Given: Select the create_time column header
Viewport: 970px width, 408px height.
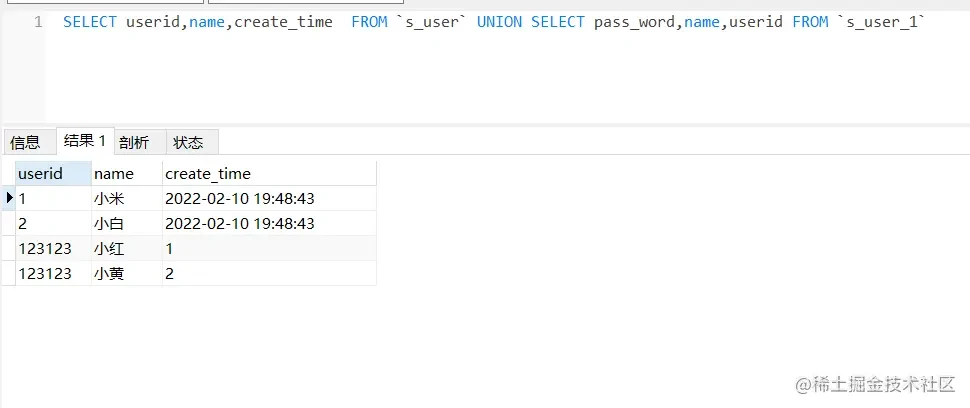Looking at the screenshot, I should tap(269, 173).
